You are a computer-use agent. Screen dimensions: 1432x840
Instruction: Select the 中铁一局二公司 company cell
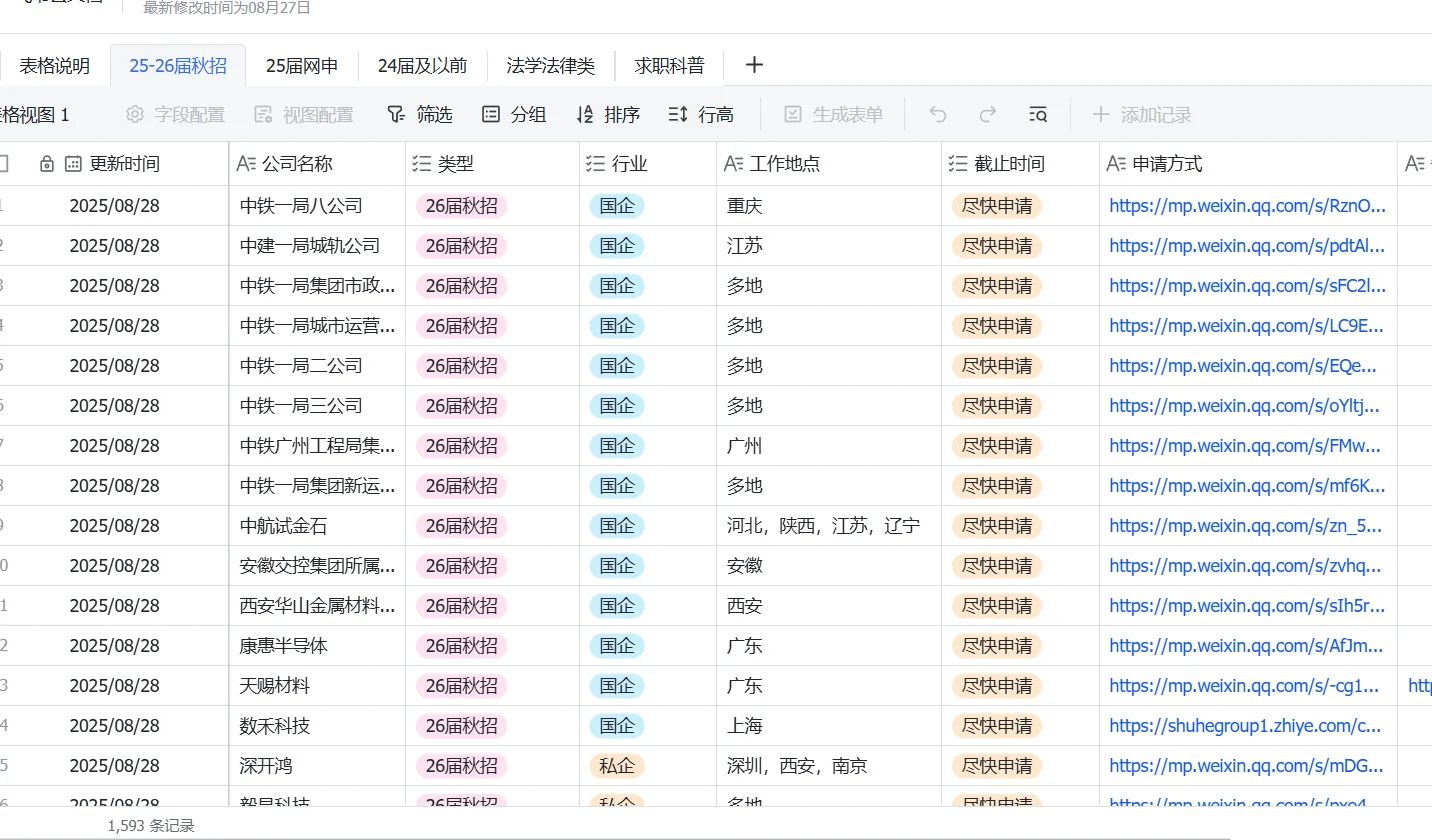point(318,366)
